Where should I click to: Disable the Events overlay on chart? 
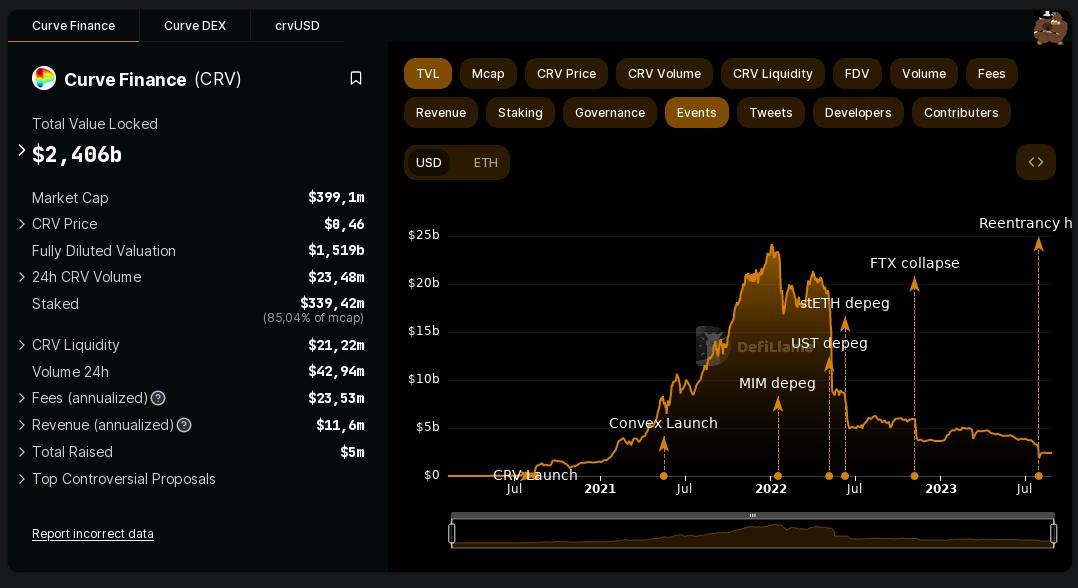696,113
